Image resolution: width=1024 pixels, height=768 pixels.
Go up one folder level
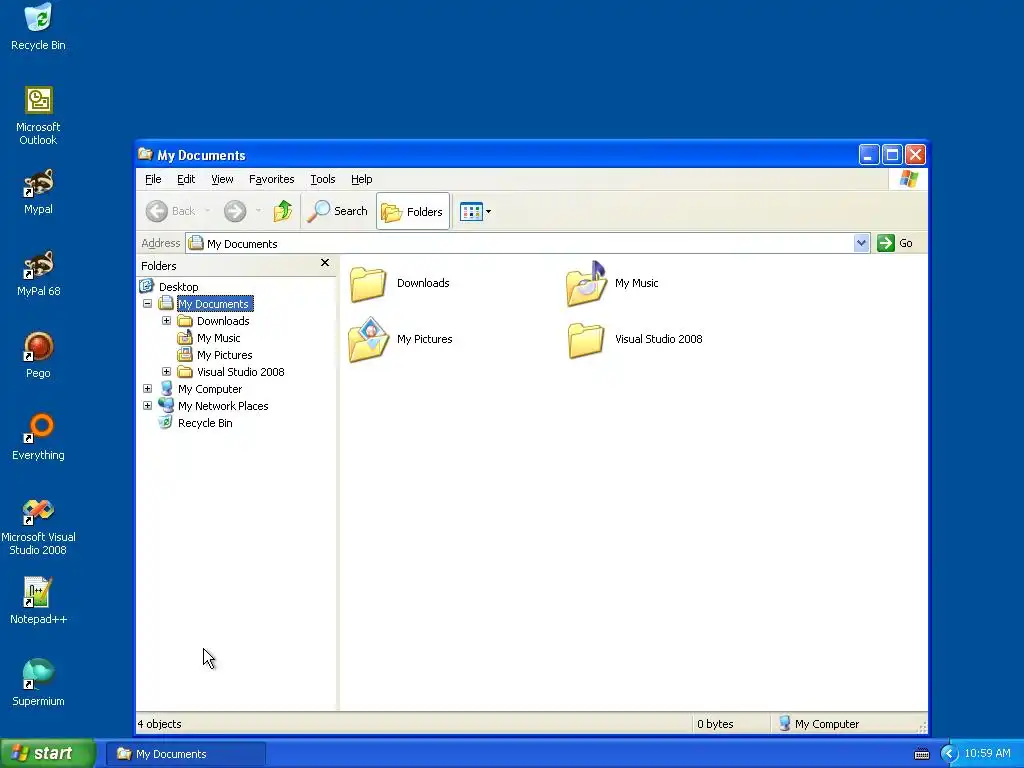[283, 211]
